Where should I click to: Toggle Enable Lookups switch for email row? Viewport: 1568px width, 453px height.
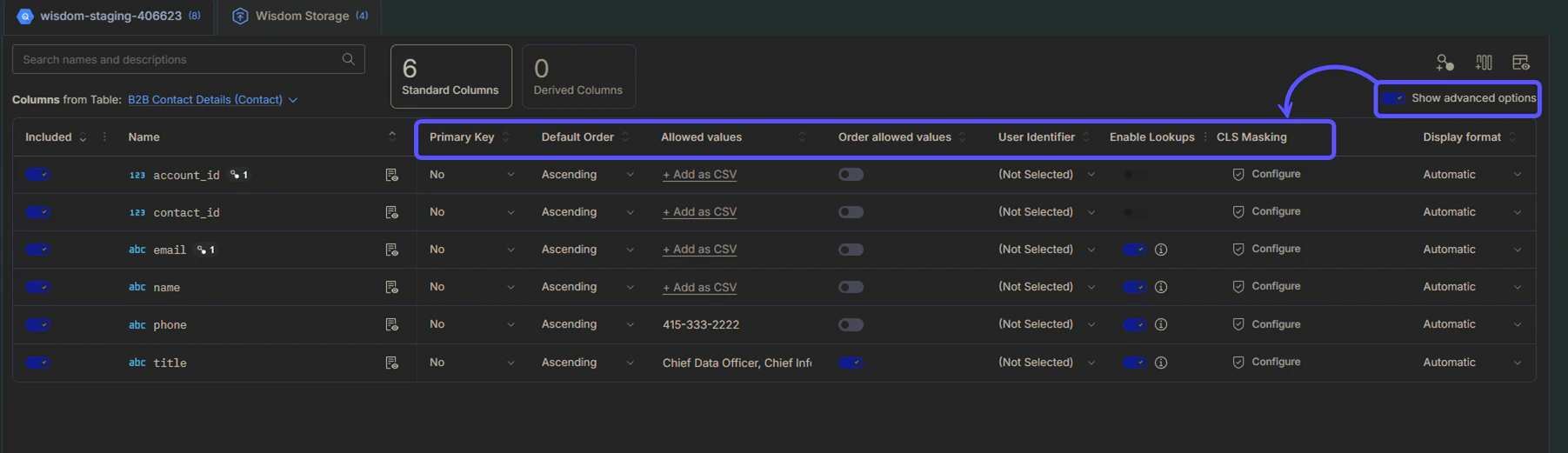tap(1134, 250)
